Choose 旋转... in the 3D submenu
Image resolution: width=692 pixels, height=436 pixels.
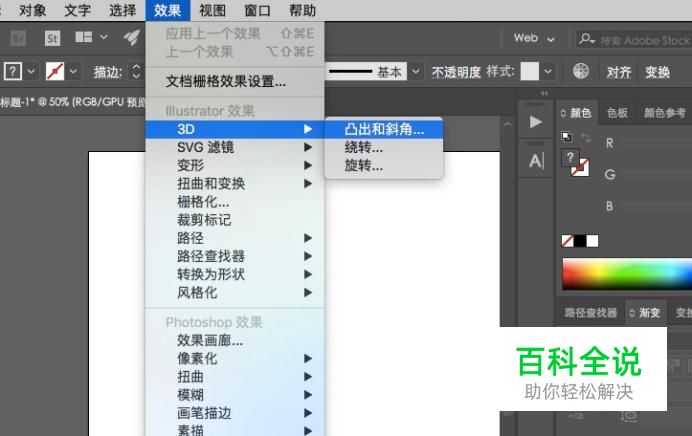point(384,166)
